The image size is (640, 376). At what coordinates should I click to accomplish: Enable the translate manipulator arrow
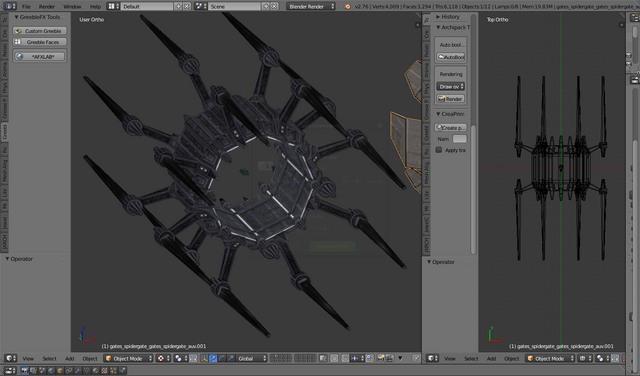point(213,358)
